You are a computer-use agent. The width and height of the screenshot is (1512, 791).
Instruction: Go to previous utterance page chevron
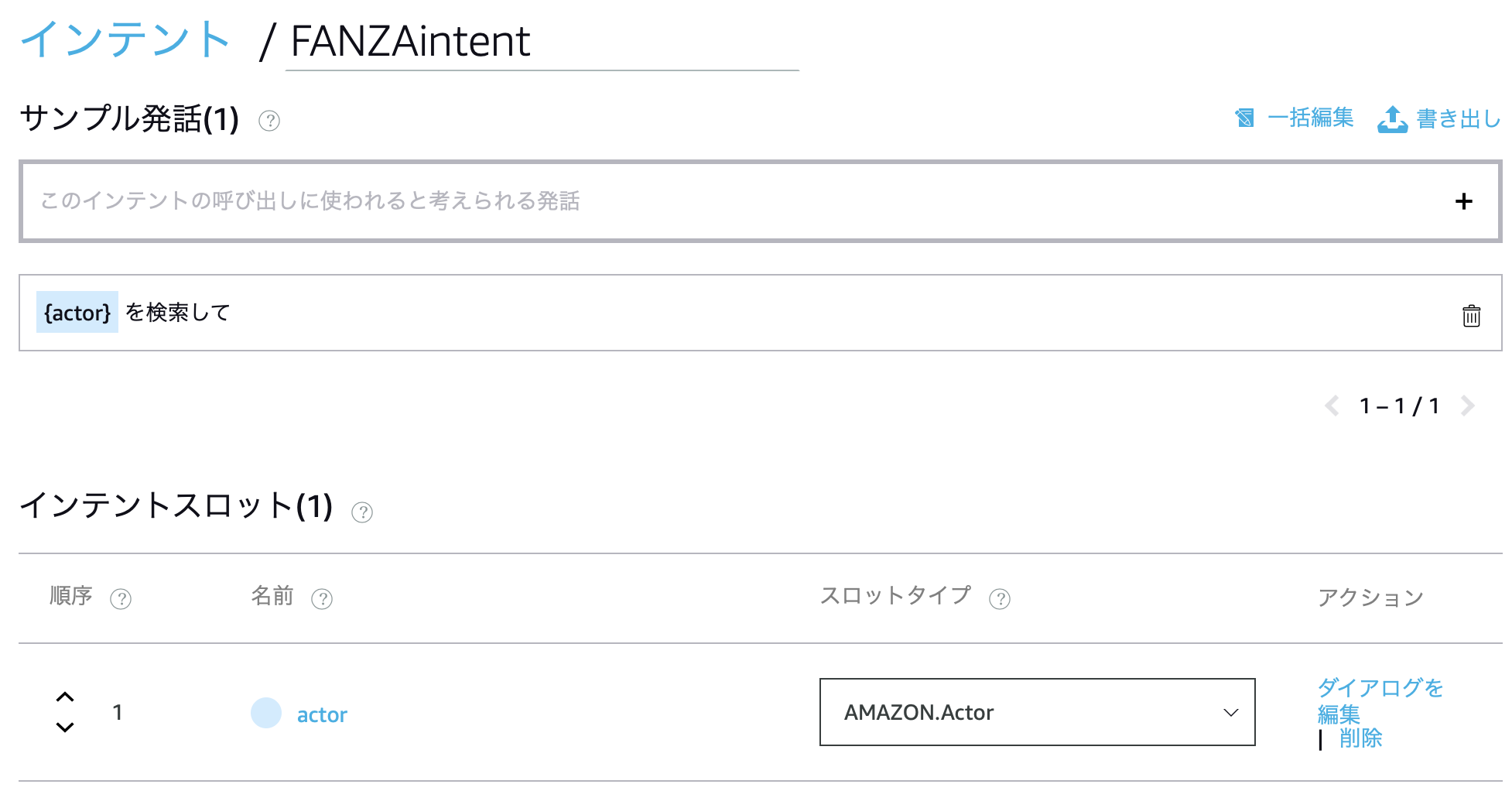coord(1332,406)
